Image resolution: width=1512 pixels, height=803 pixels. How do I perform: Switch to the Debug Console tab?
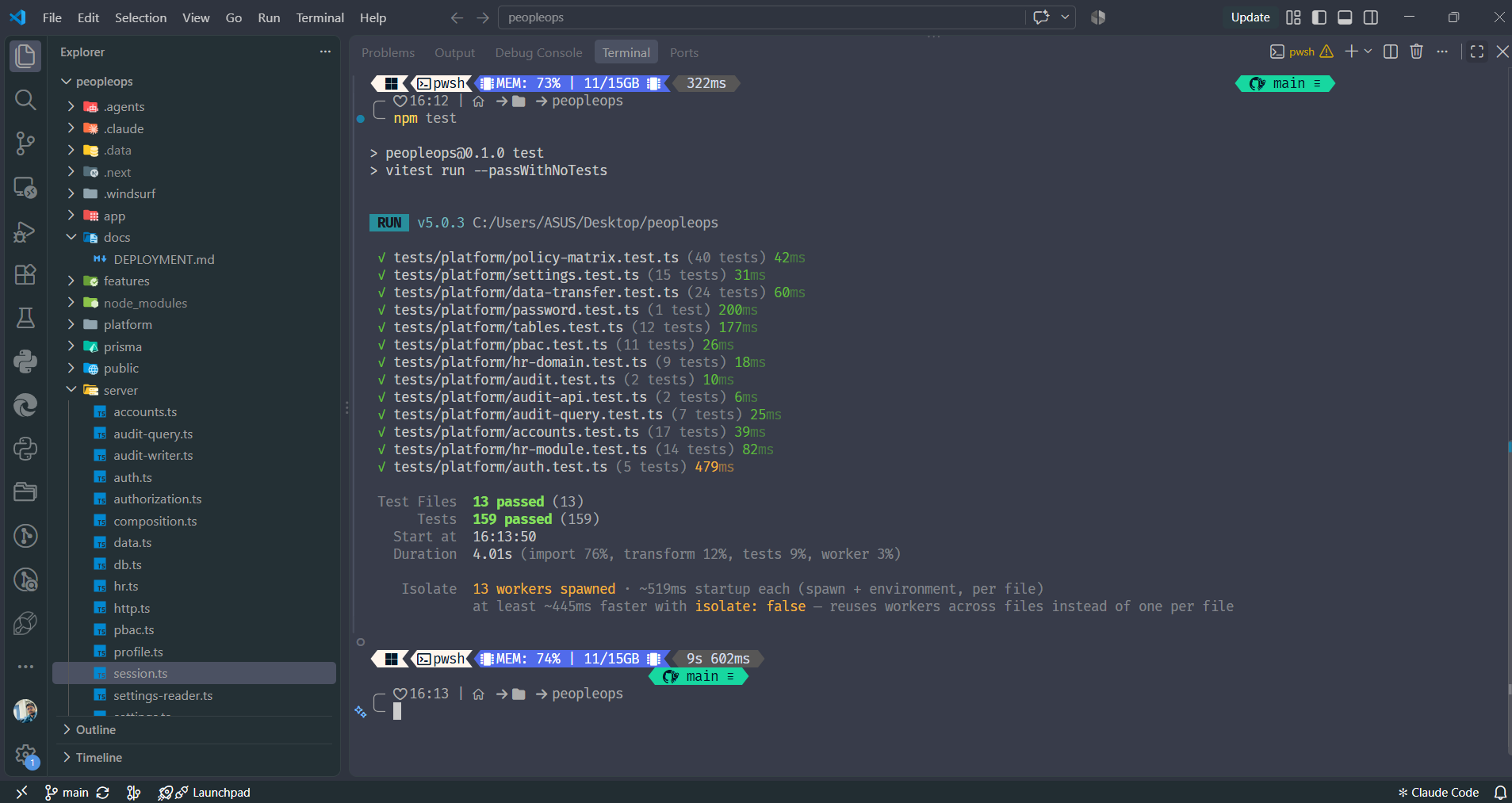click(x=538, y=52)
